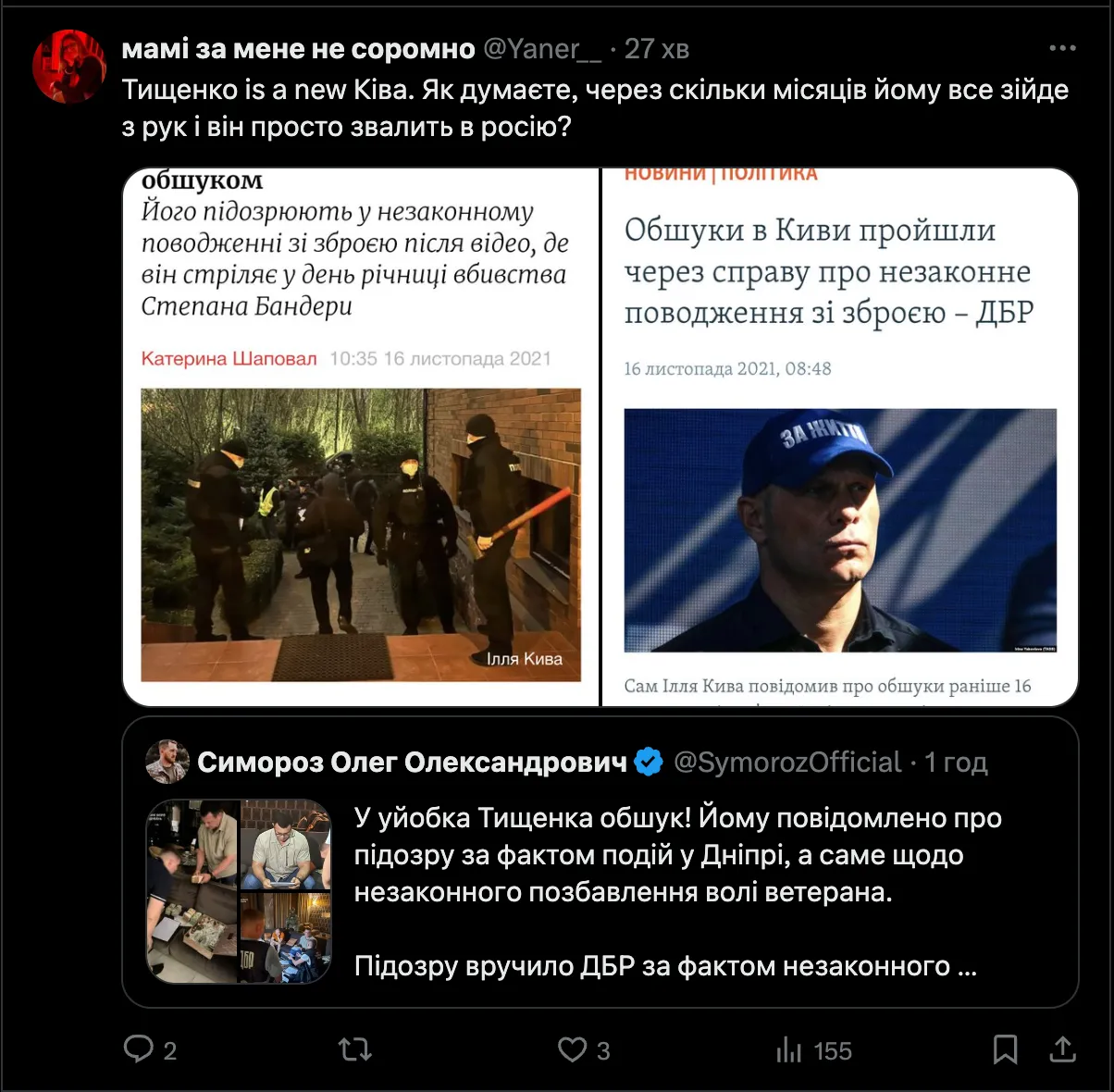View analytics via the bar chart icon
The height and width of the screenshot is (1092, 1114).
coord(789,1049)
